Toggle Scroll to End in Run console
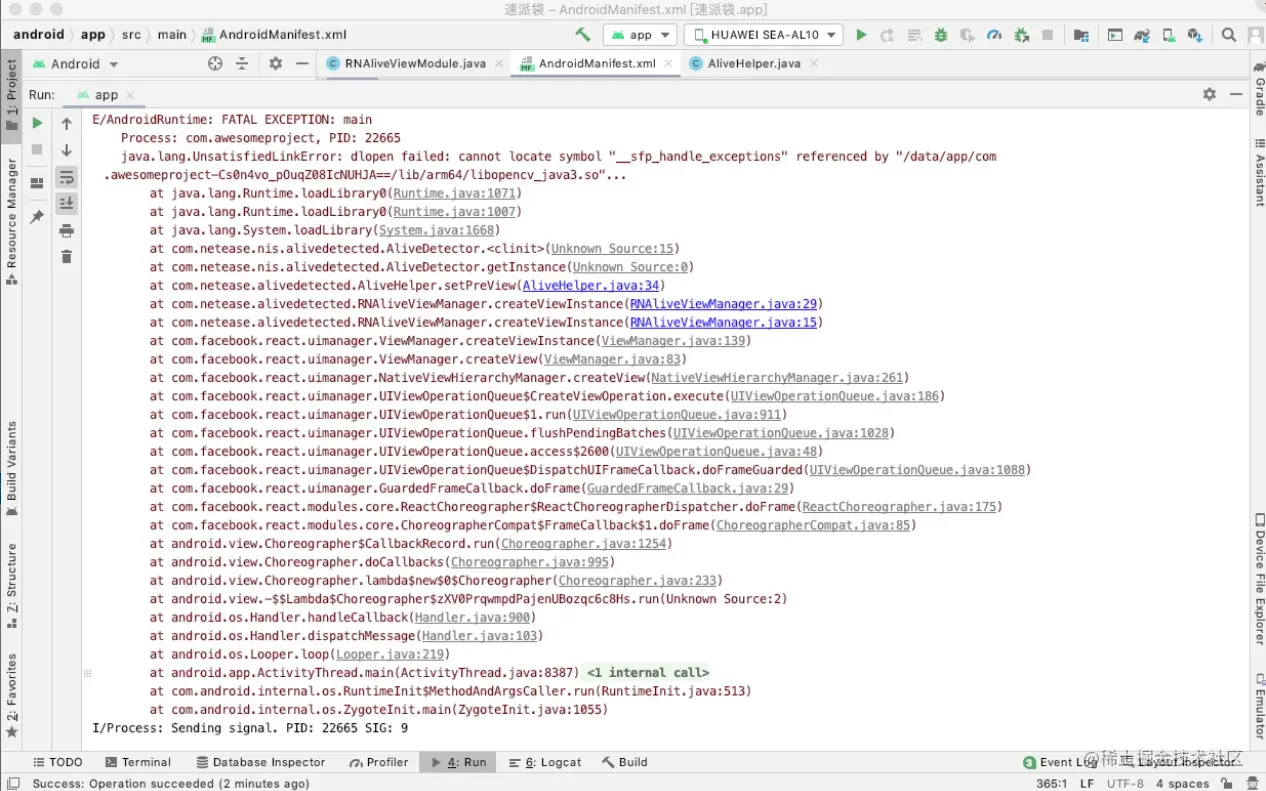The width and height of the screenshot is (1266, 791). click(67, 203)
